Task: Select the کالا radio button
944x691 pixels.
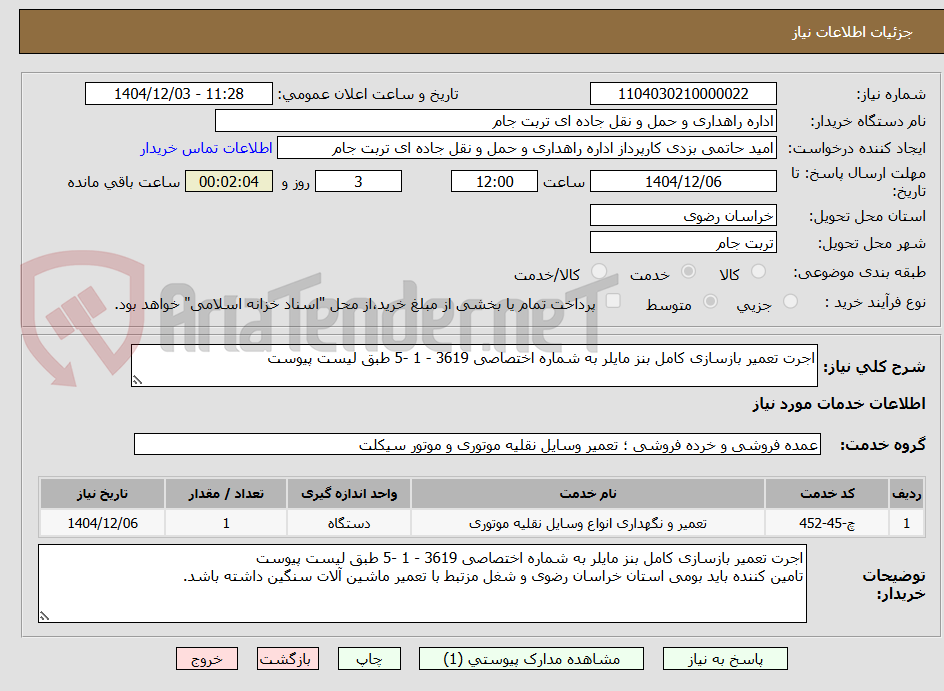Action: 758,272
